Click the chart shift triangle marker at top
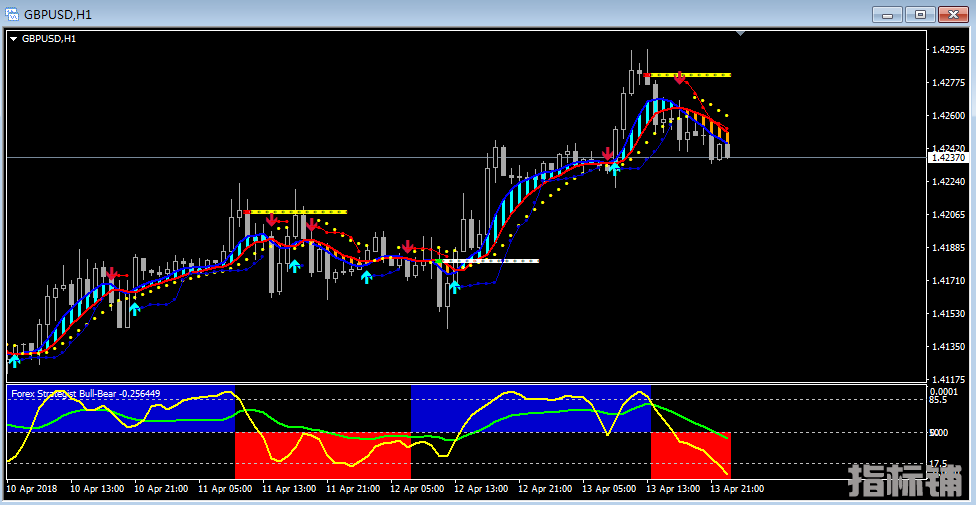This screenshot has width=976, height=505. (x=740, y=33)
